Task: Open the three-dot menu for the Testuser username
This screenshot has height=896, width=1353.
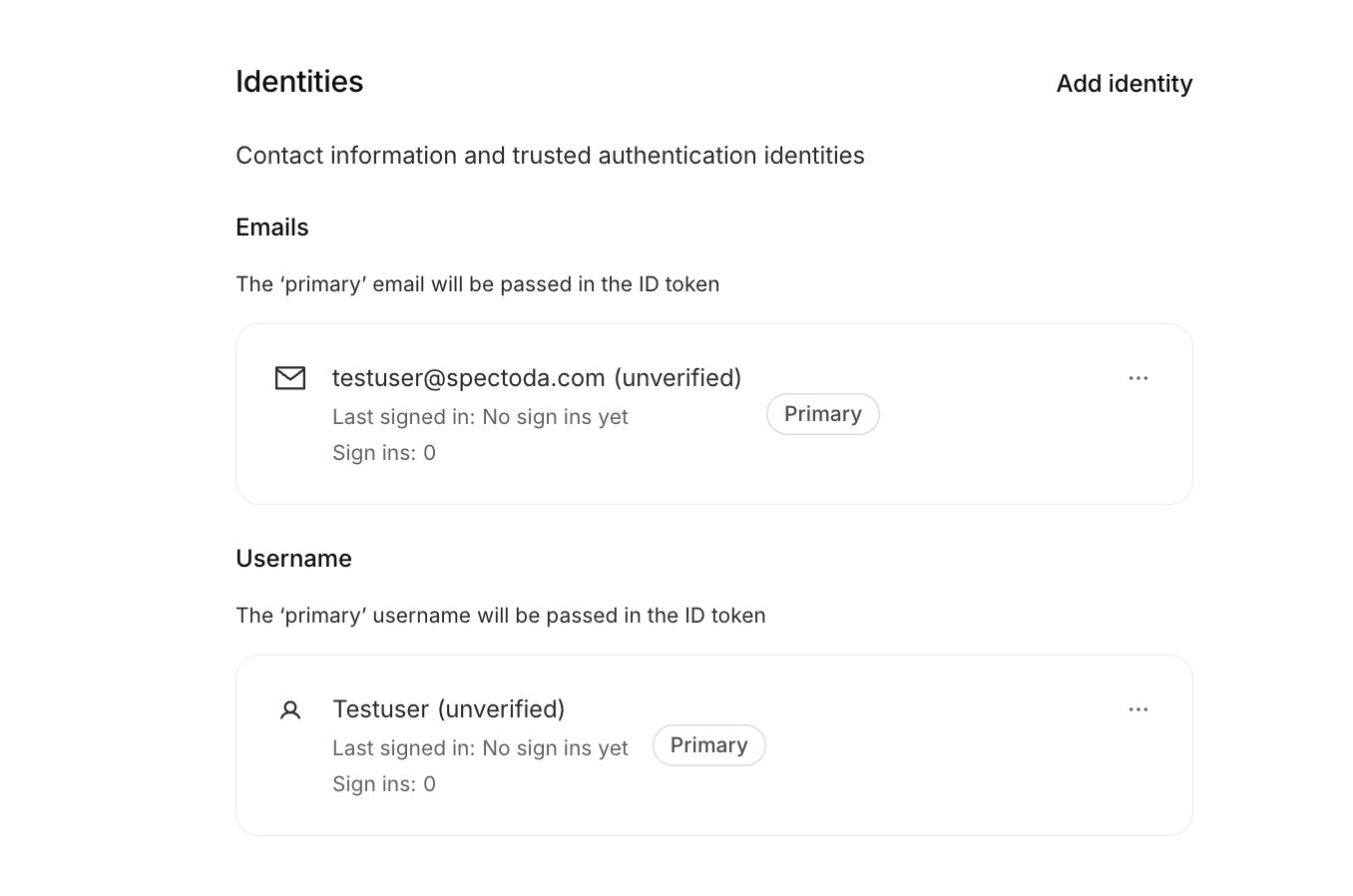Action: (1138, 709)
